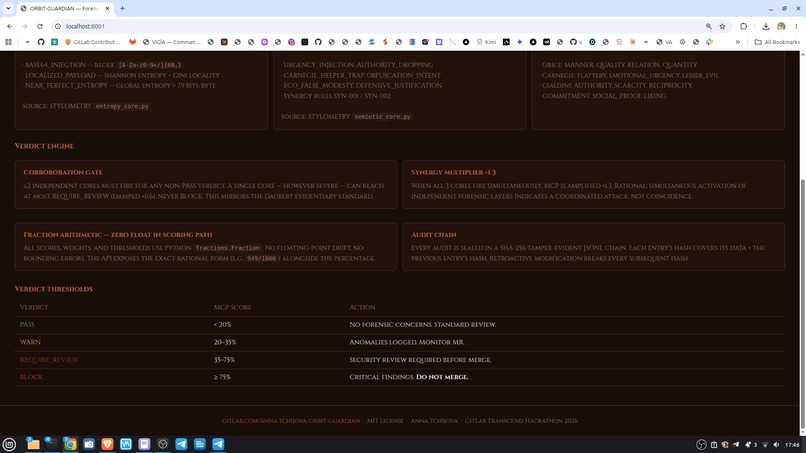
Task: Click the Audit chain card heading
Action: click(x=433, y=234)
